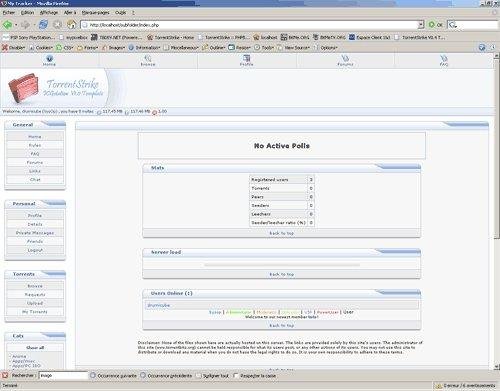Click the ratio icon in welcome bar
500x391 pixels.
155,112
